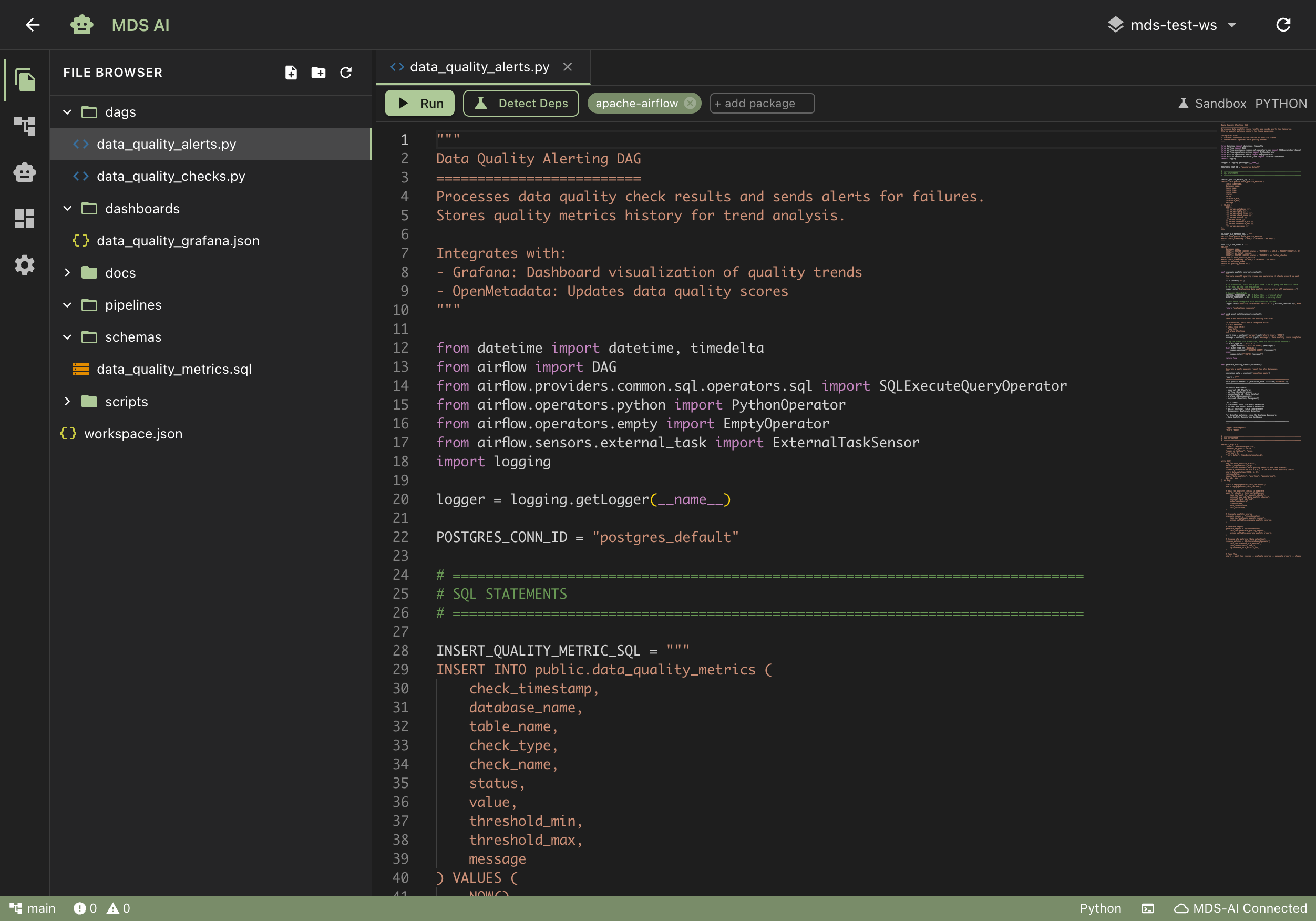Click the terminal icon in status bar
The width and height of the screenshot is (1316, 921).
point(1147,908)
